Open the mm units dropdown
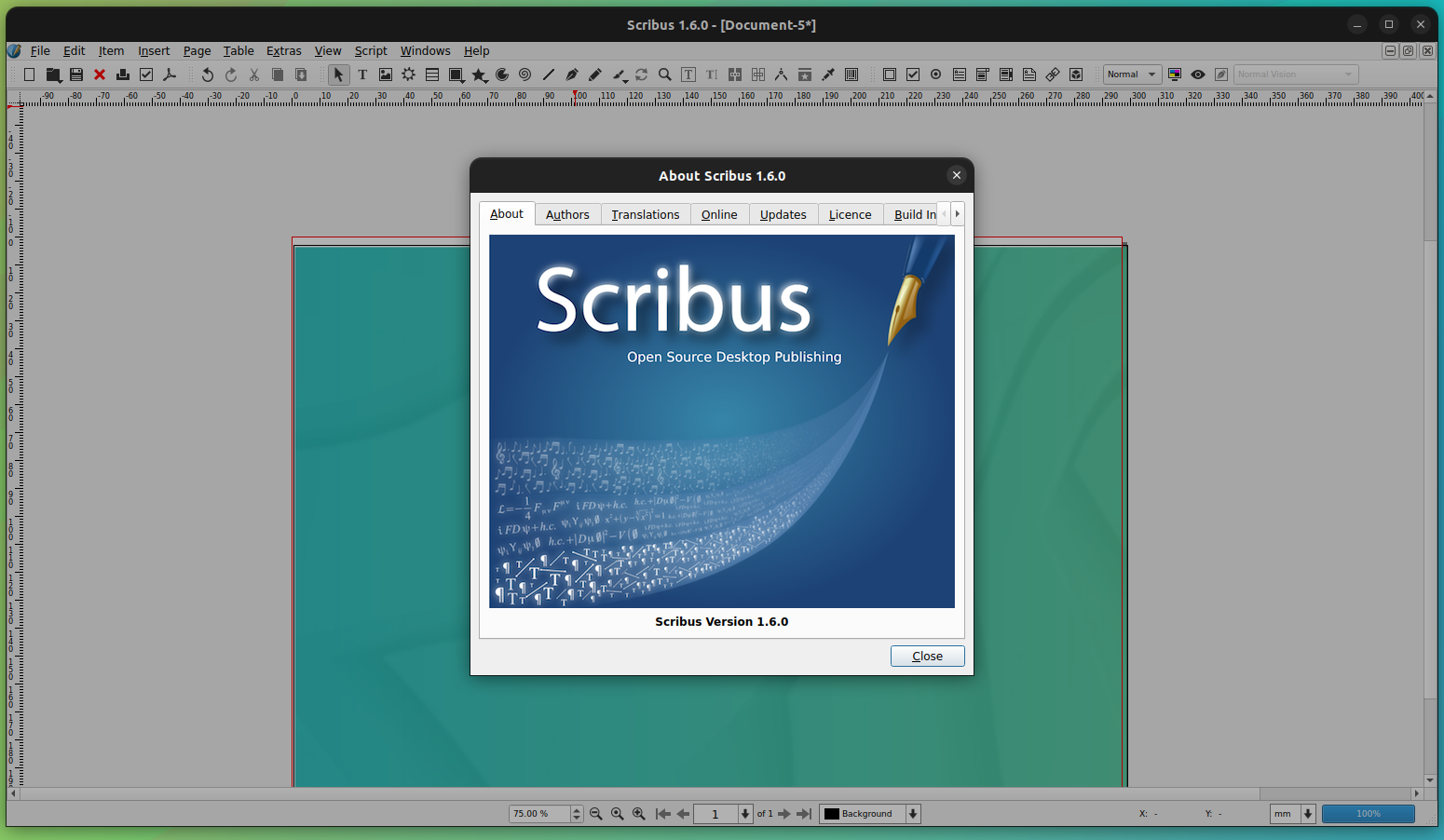Image resolution: width=1444 pixels, height=840 pixels. coord(1292,813)
